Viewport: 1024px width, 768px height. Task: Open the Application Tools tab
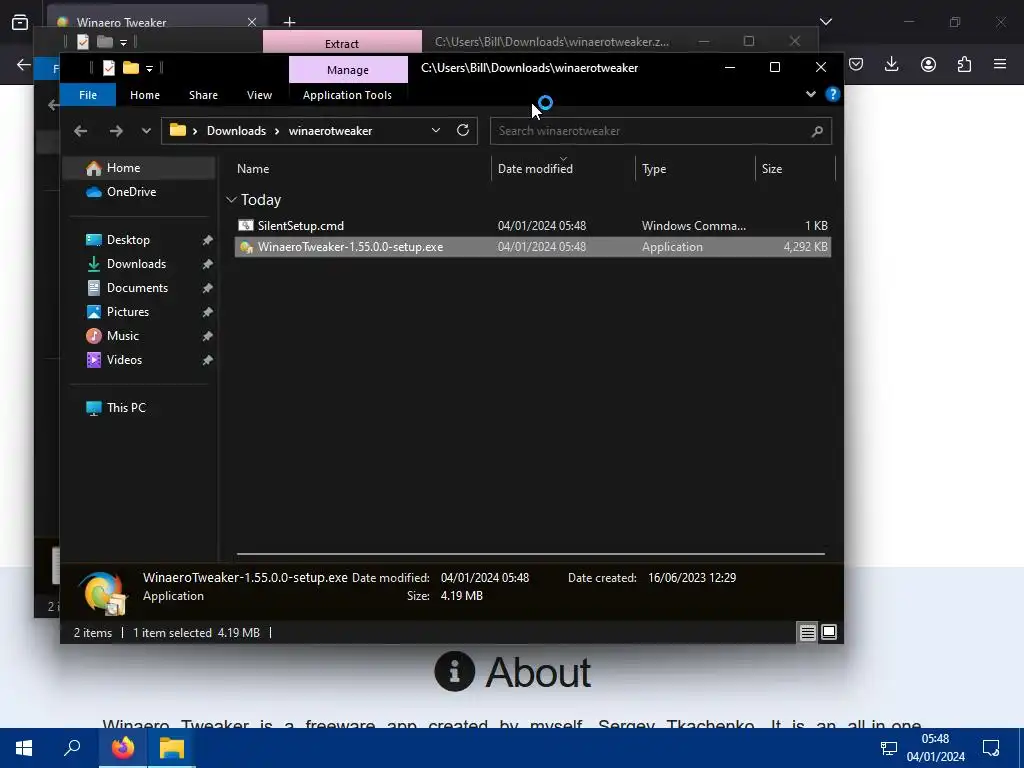click(x=347, y=95)
